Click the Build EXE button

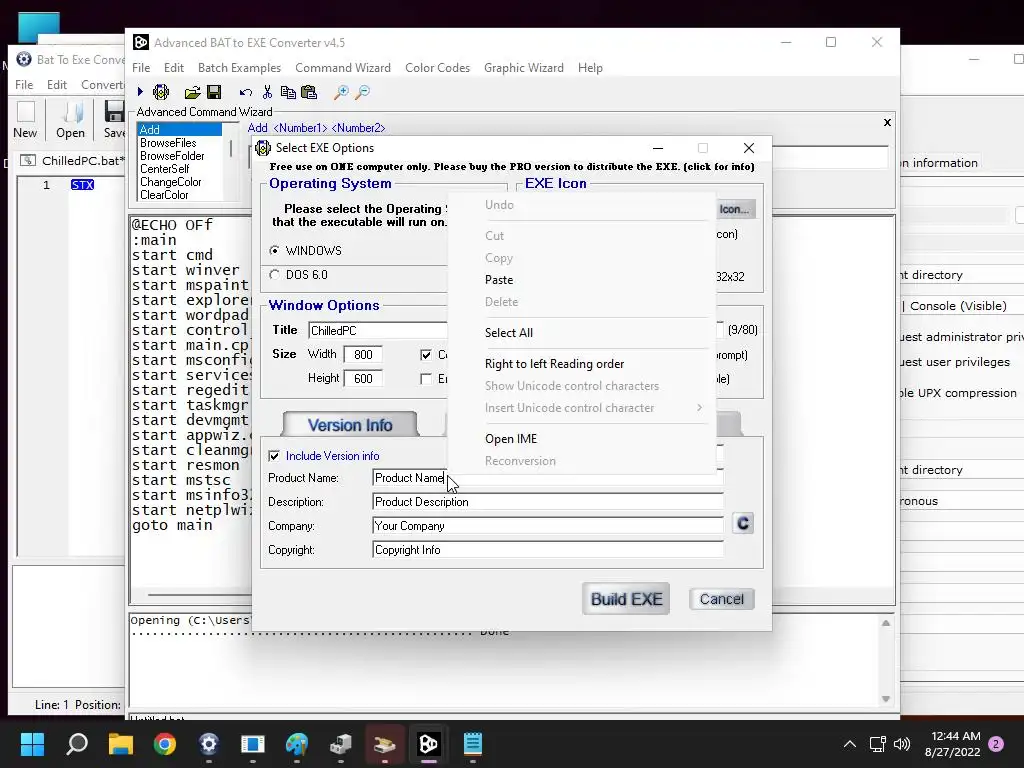[x=626, y=599]
